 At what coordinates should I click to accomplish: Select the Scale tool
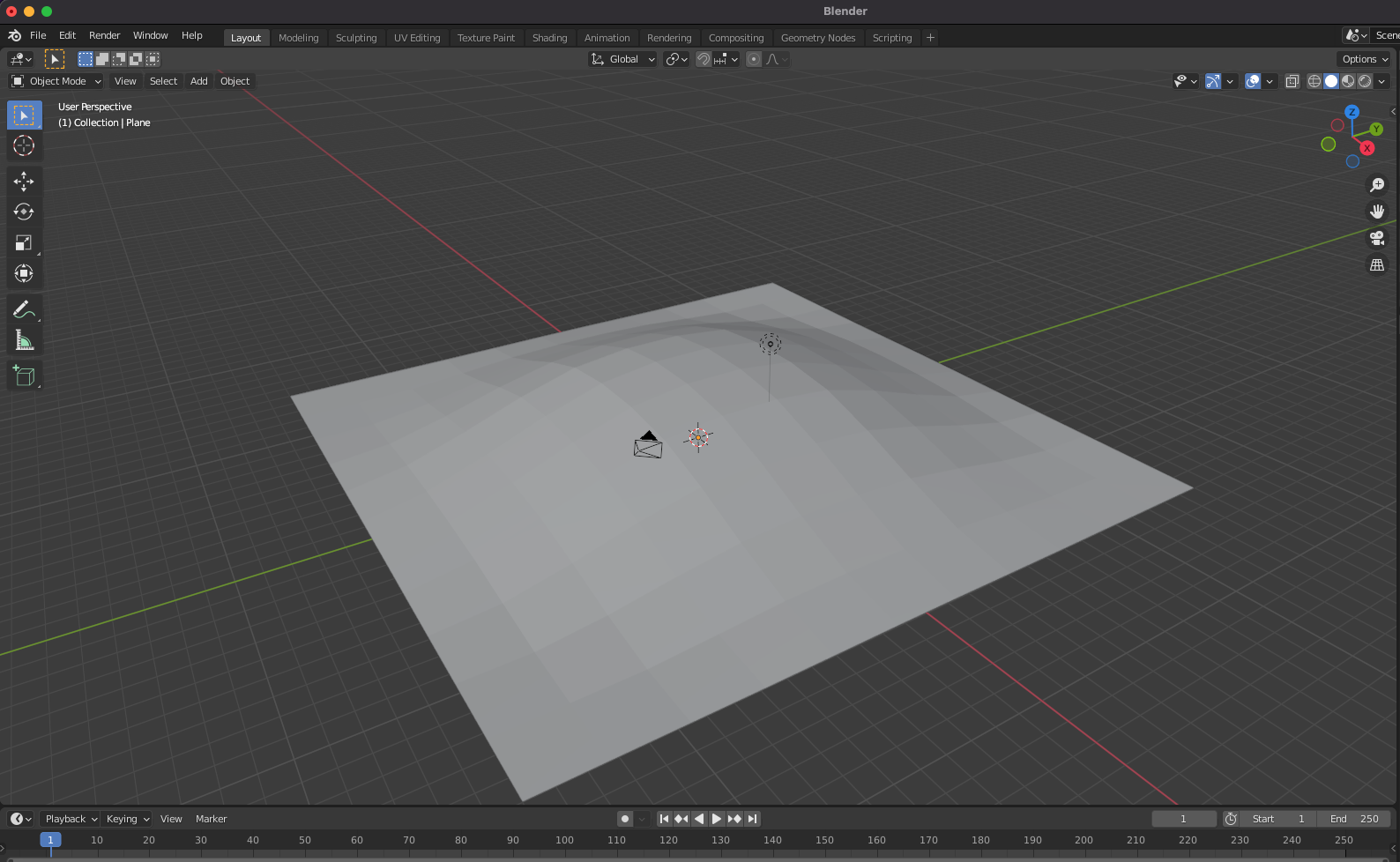pyautogui.click(x=24, y=243)
